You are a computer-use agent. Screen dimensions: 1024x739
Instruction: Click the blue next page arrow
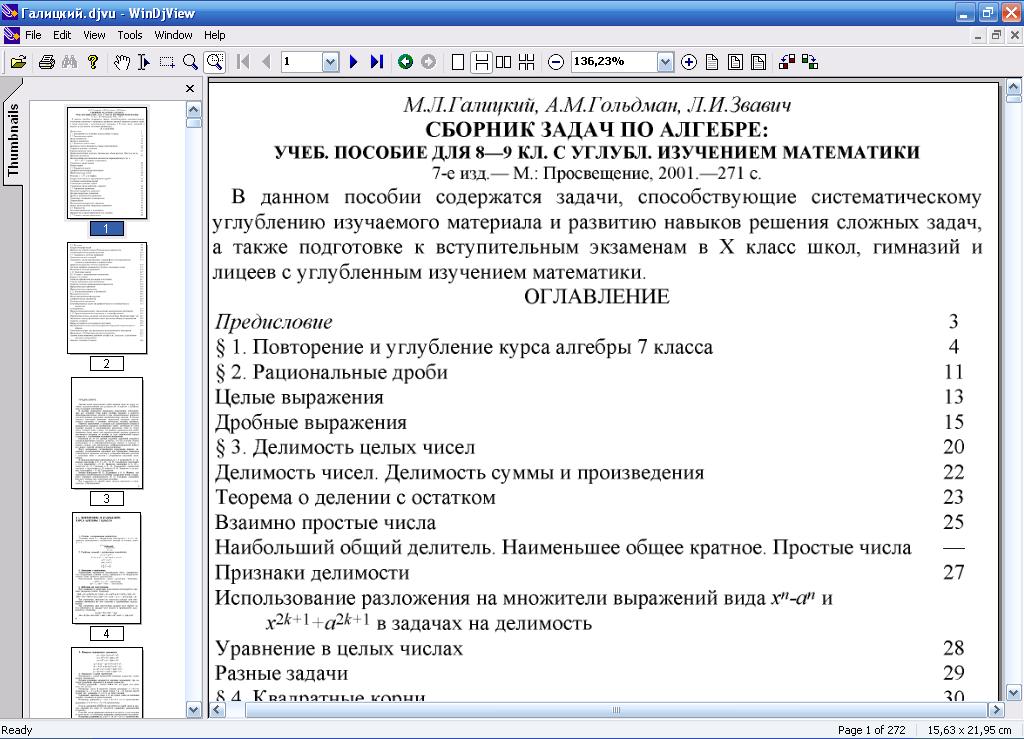pyautogui.click(x=353, y=62)
